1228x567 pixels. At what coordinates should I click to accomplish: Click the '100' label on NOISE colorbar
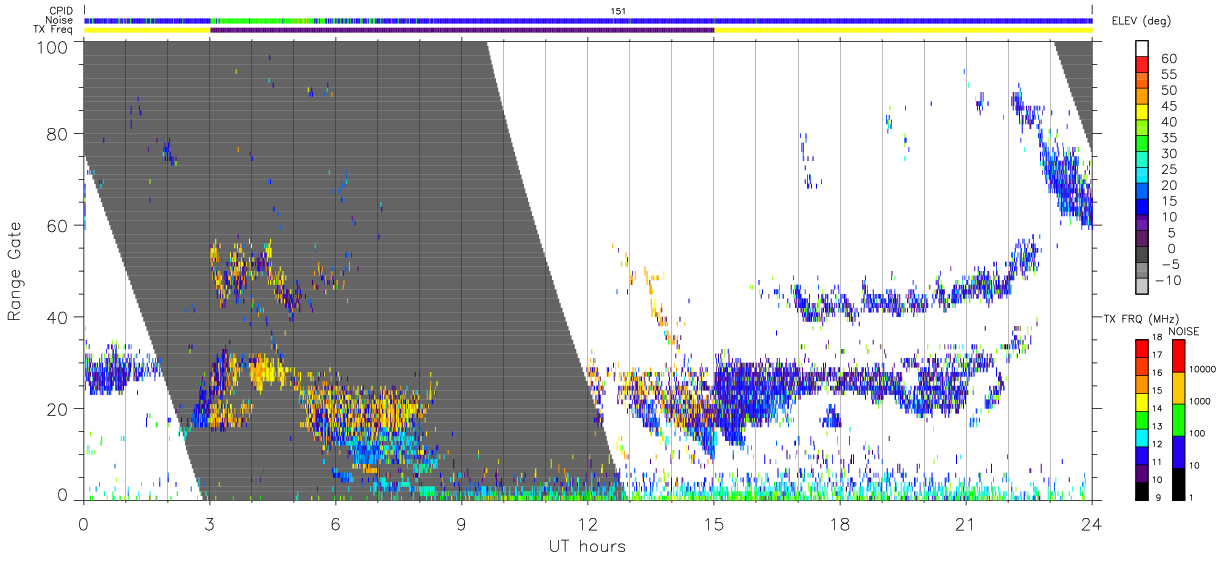coord(1197,433)
